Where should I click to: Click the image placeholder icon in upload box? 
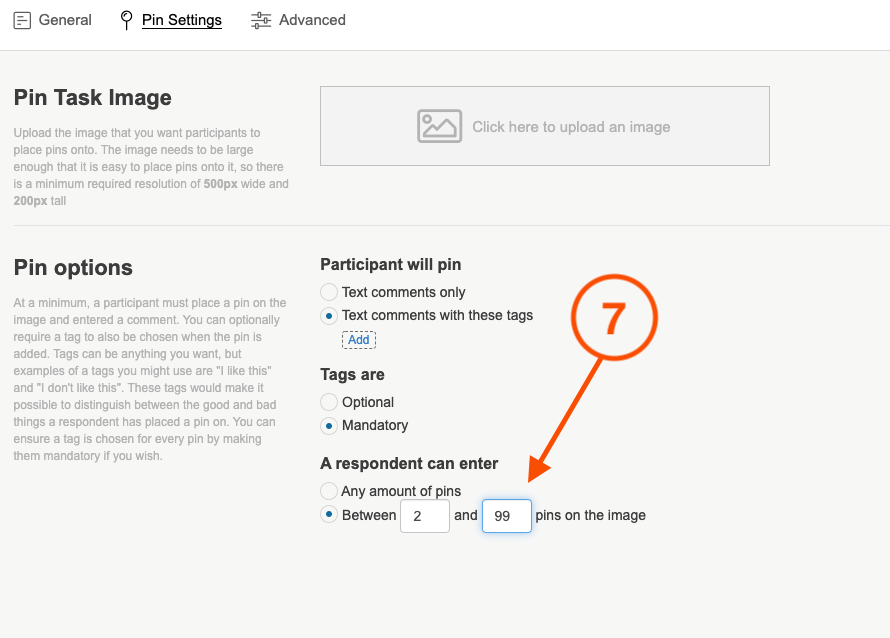[439, 126]
